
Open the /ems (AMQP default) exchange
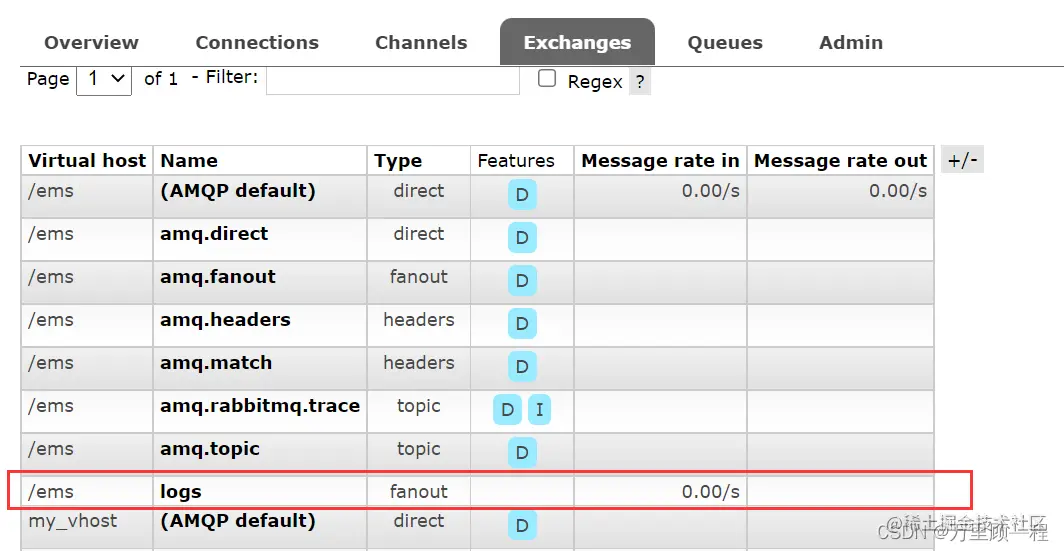tap(238, 191)
